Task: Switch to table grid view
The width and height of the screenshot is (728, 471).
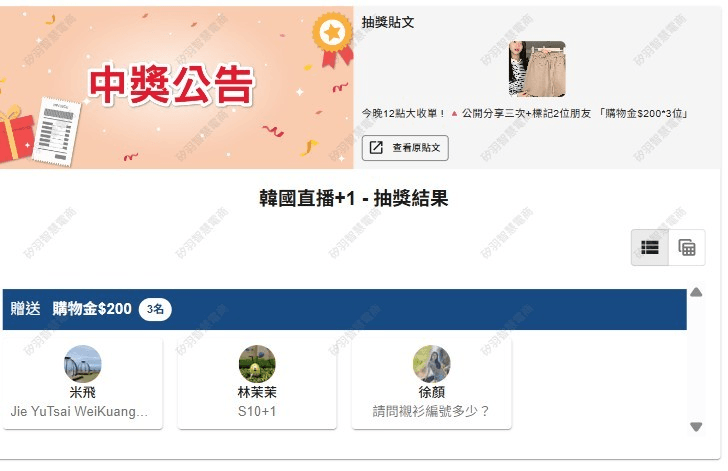Action: [x=687, y=248]
